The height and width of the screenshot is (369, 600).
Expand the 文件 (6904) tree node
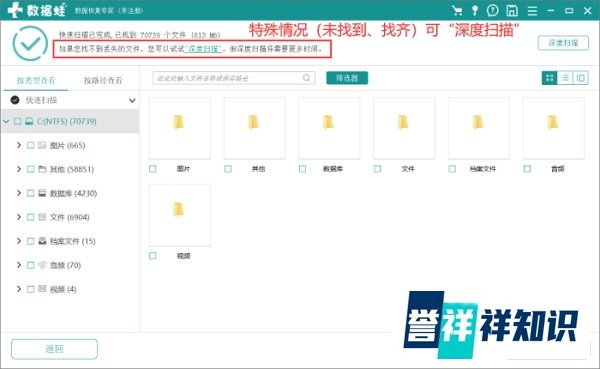(19, 217)
